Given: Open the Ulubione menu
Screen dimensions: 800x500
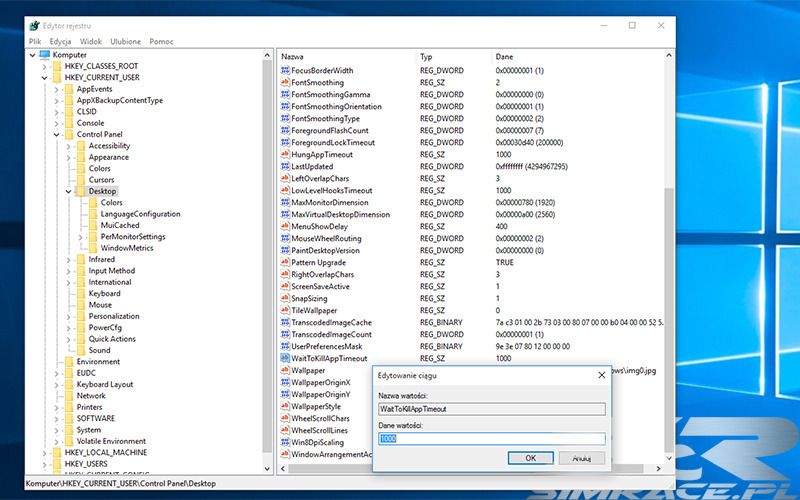Looking at the screenshot, I should click(126, 42).
